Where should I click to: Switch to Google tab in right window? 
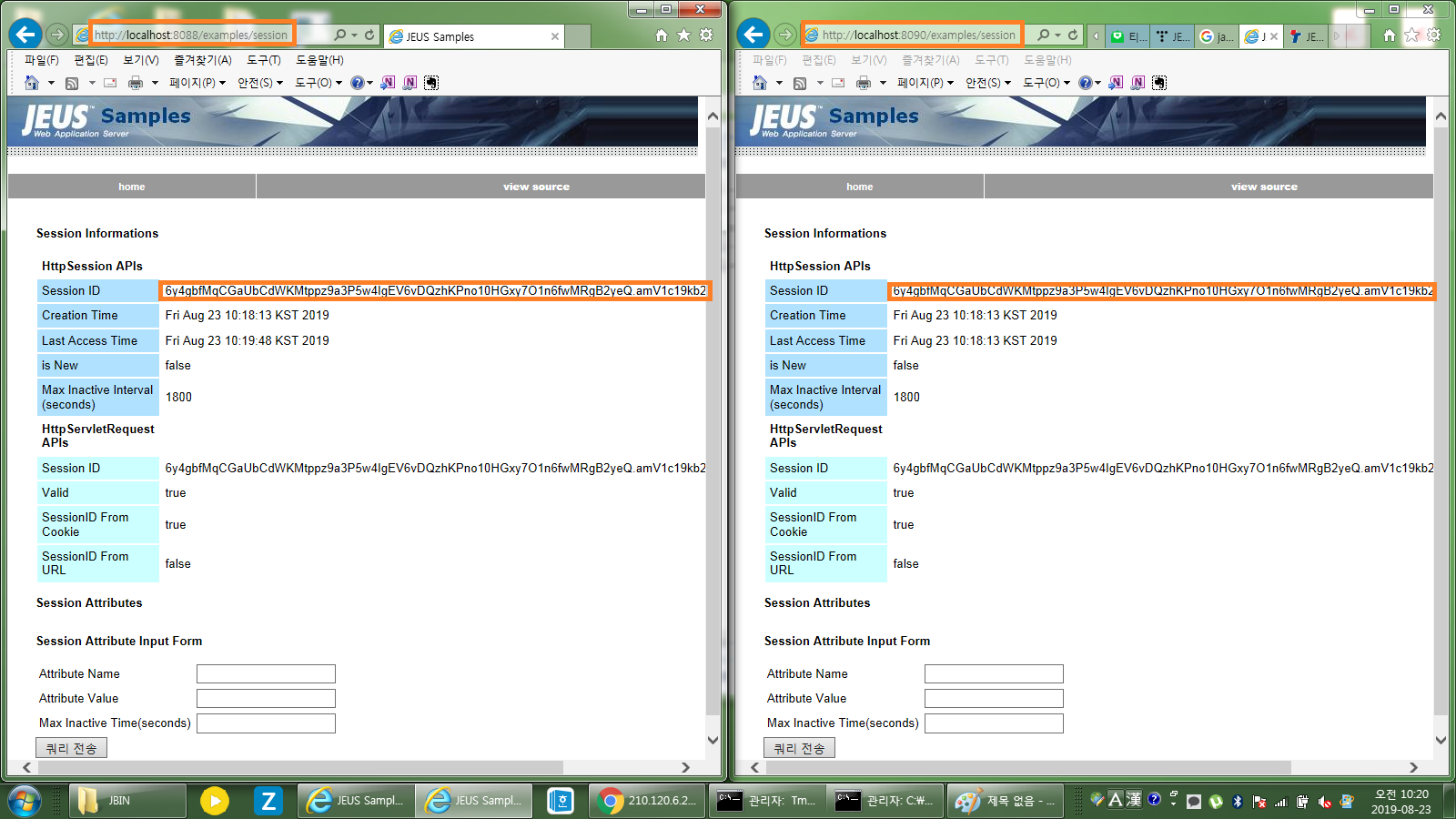tap(1217, 36)
